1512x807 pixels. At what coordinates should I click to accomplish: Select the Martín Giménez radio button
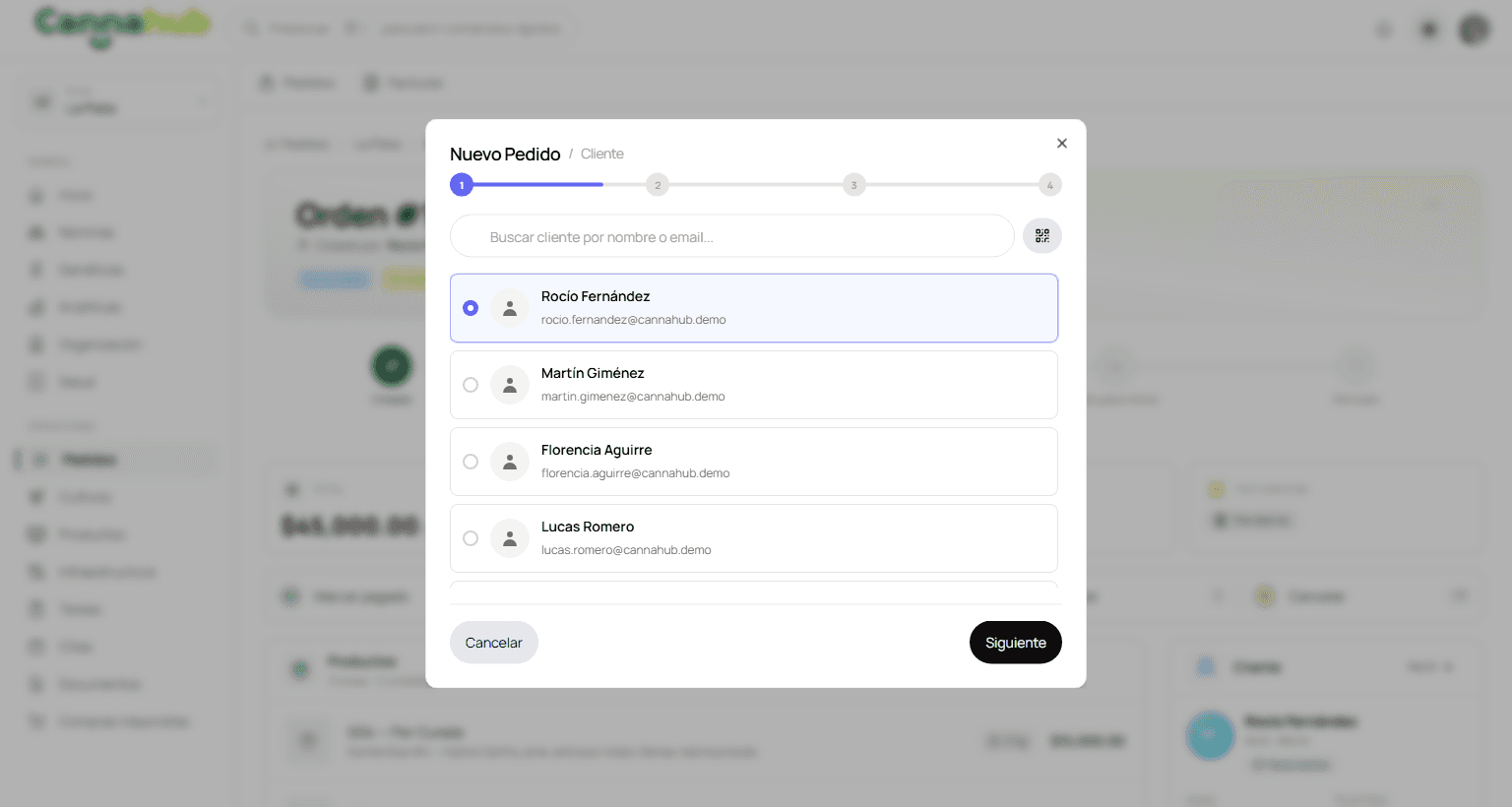click(x=471, y=385)
